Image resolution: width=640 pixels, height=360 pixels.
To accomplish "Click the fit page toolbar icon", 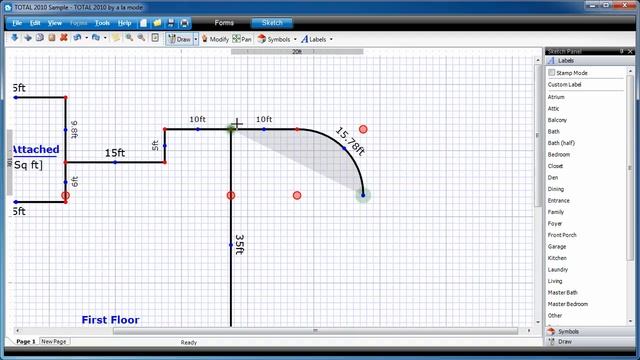I will coord(155,38).
